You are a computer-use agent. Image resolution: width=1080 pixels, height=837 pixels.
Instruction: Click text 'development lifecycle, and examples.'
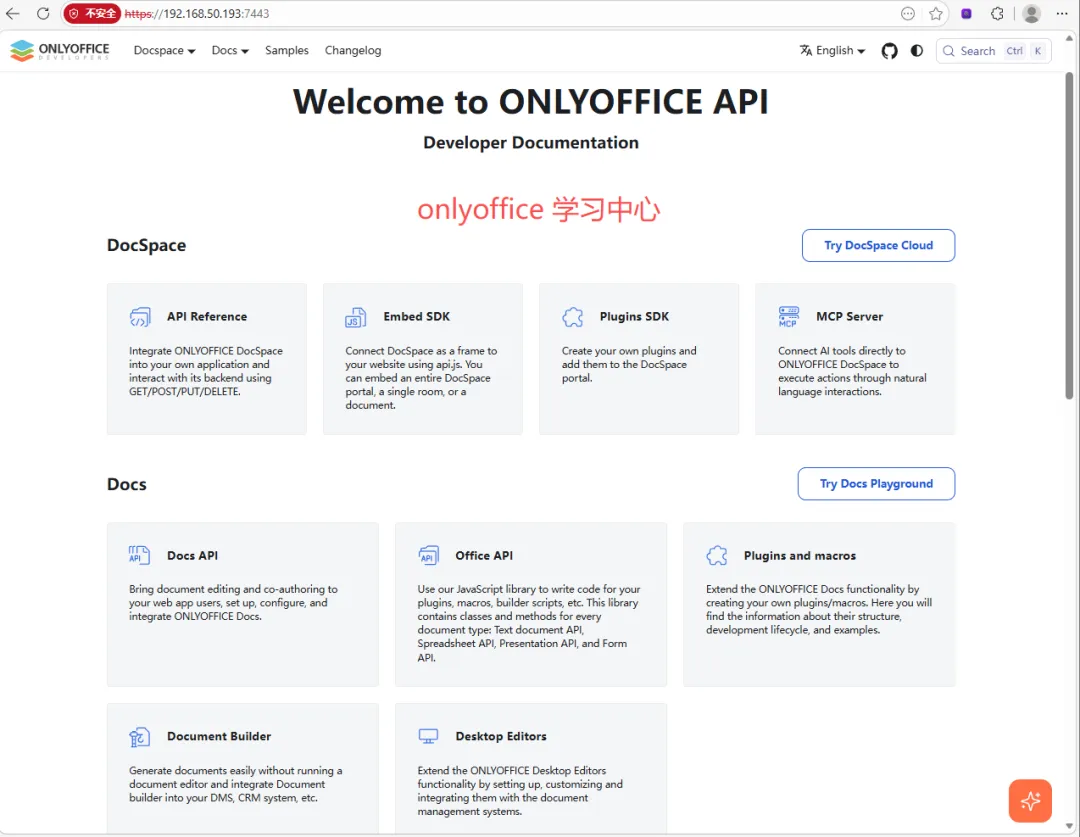point(793,630)
